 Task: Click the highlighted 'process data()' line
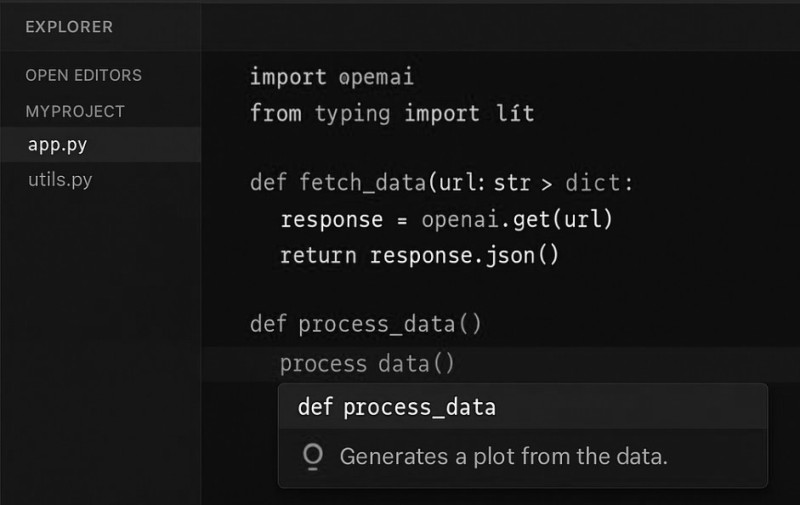367,364
